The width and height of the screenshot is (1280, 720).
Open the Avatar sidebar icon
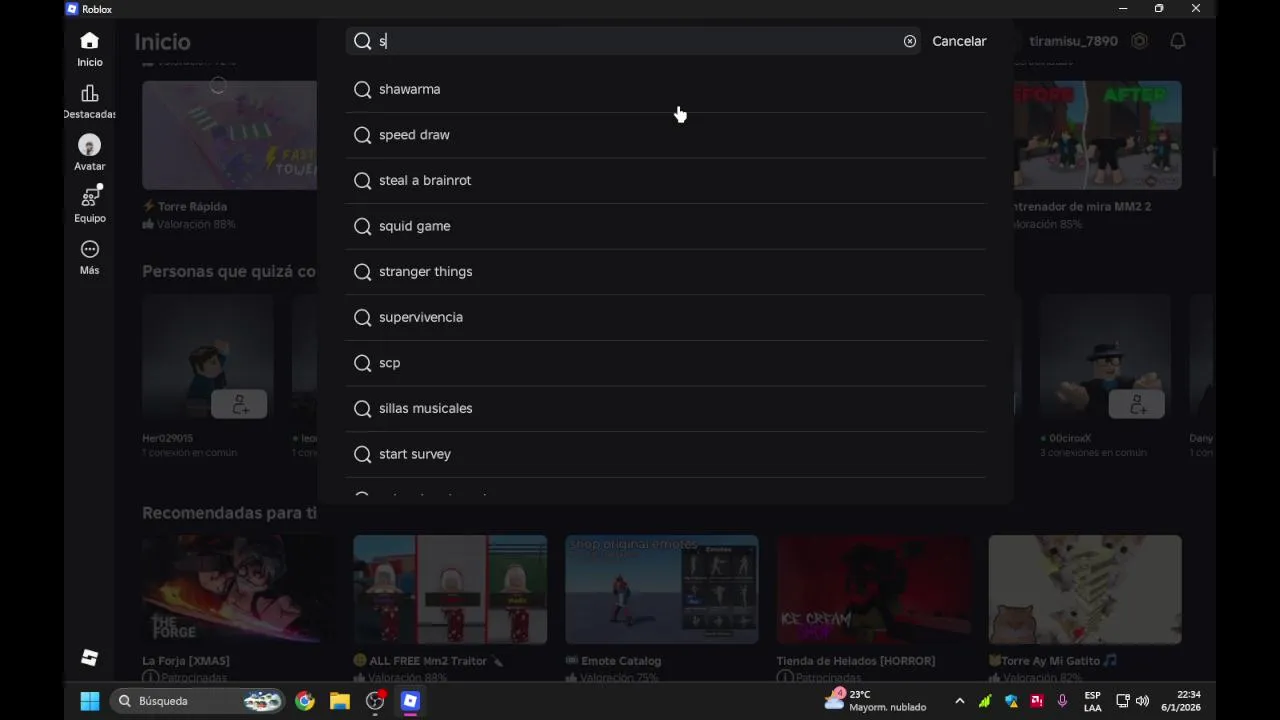pyautogui.click(x=90, y=145)
